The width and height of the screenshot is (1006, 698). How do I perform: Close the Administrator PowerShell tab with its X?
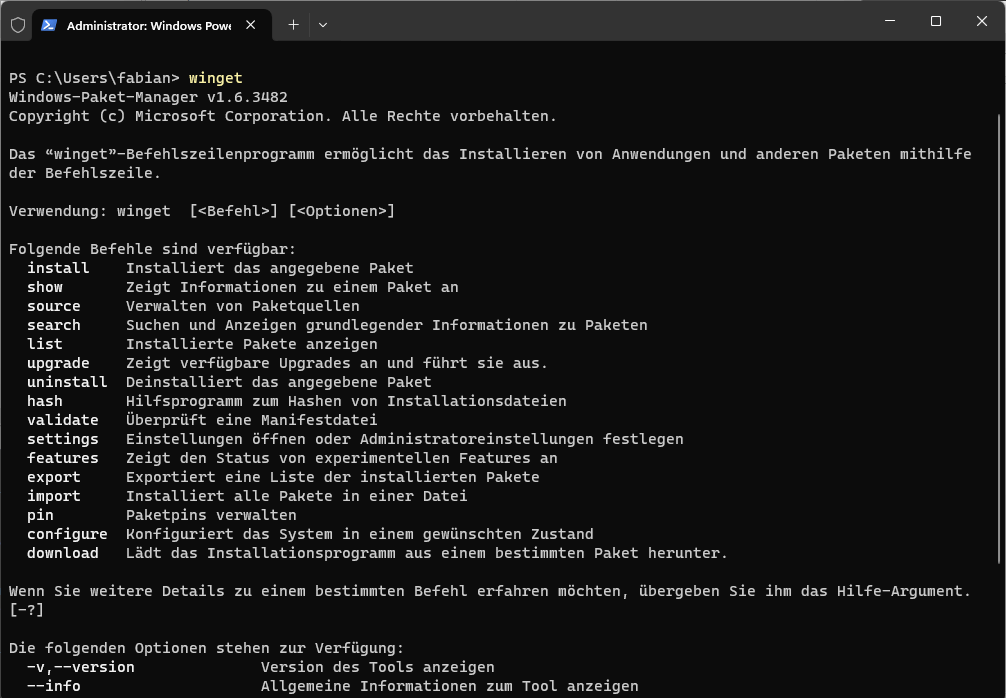[x=251, y=25]
